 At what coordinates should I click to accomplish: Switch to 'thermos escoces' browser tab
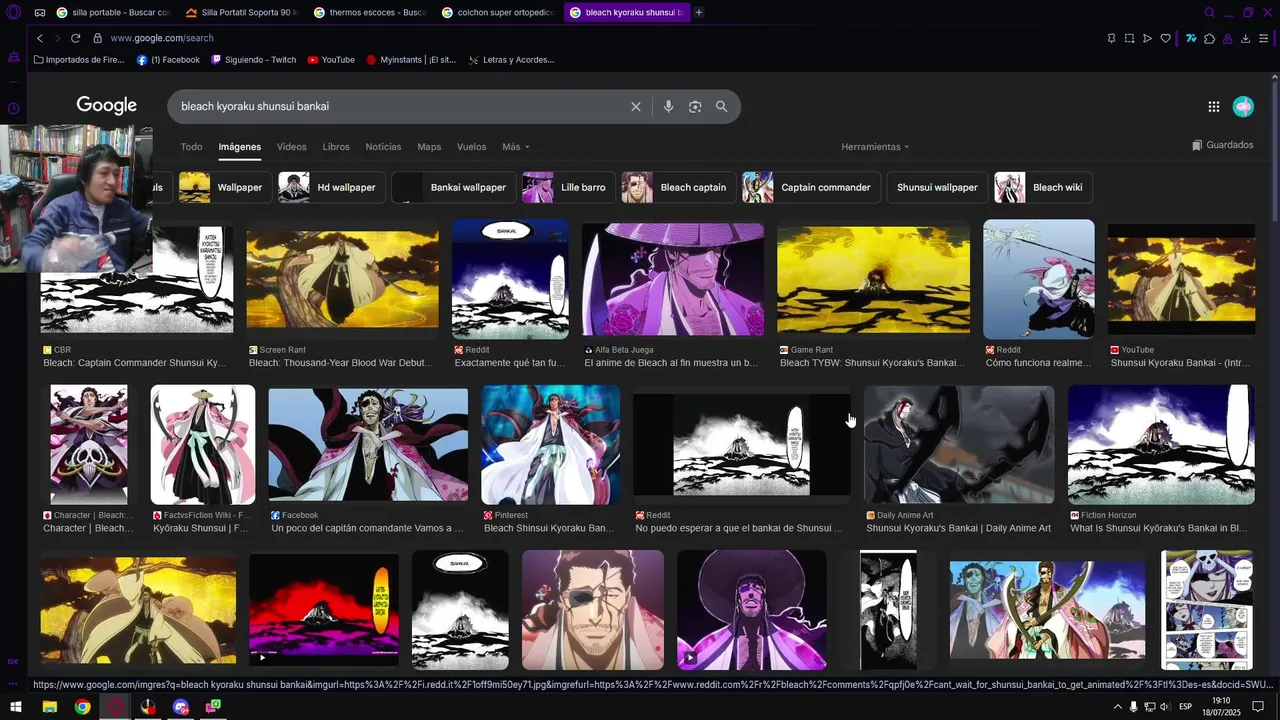[x=370, y=13]
